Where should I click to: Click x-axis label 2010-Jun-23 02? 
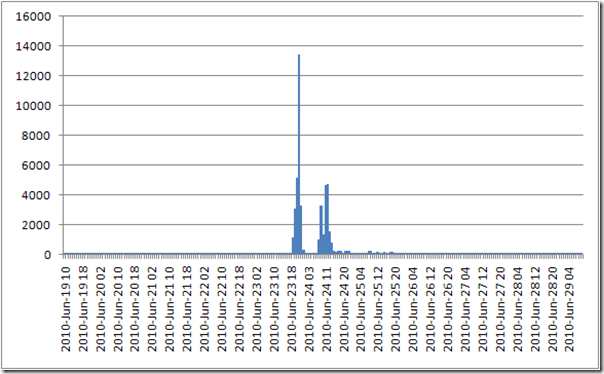click(x=257, y=309)
